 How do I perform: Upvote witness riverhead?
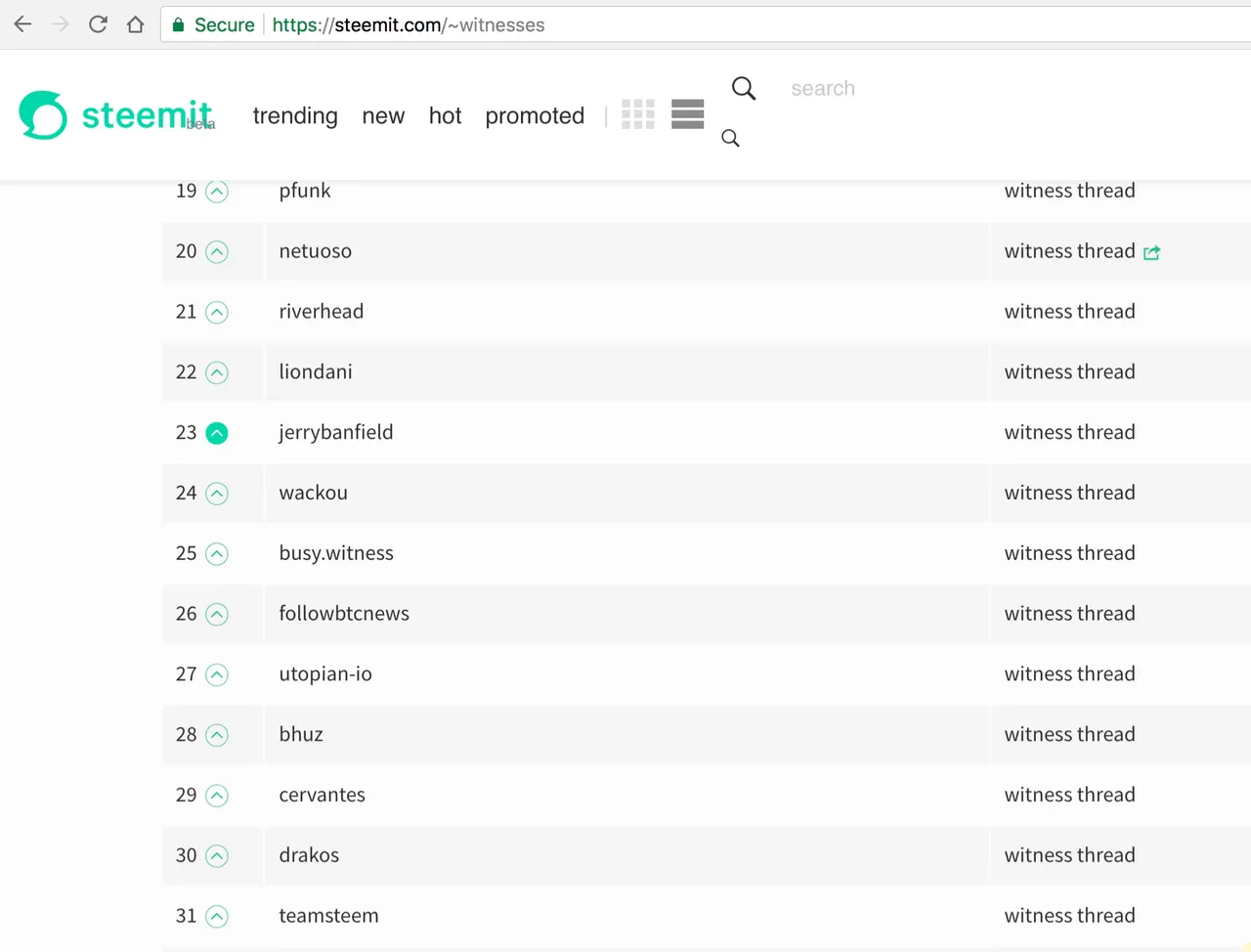click(217, 313)
